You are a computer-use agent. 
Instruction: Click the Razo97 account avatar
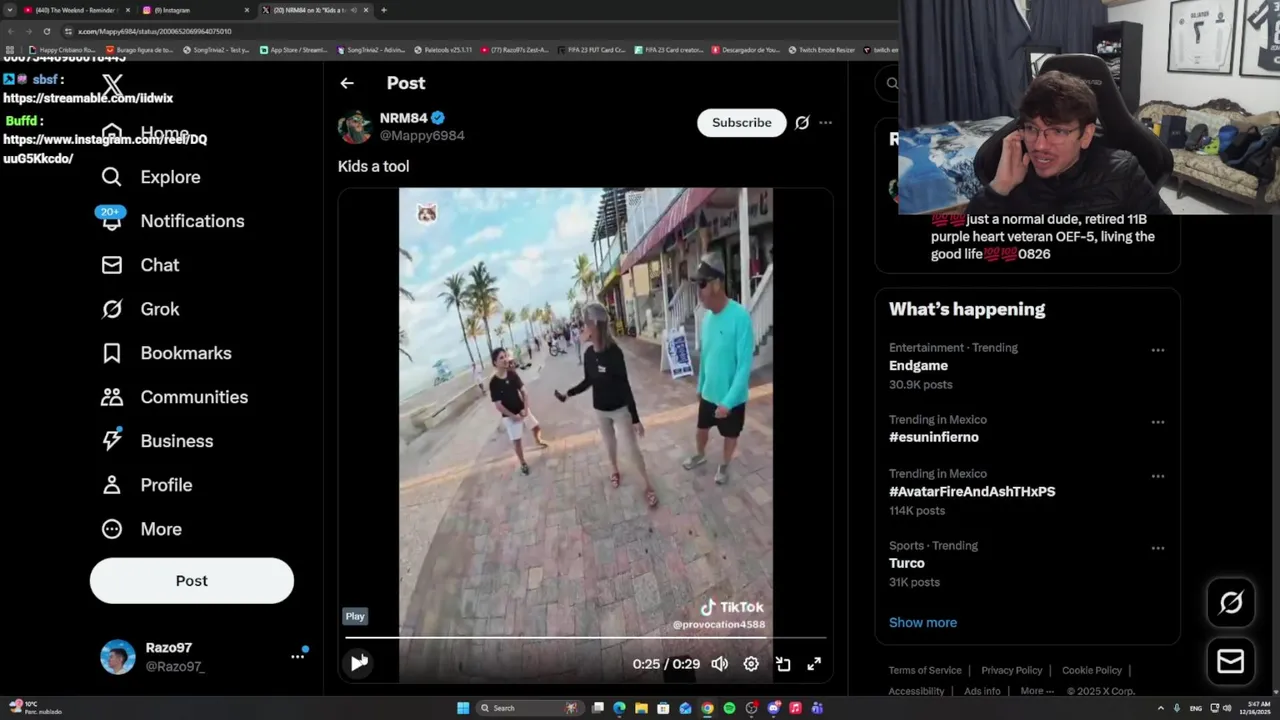click(118, 657)
